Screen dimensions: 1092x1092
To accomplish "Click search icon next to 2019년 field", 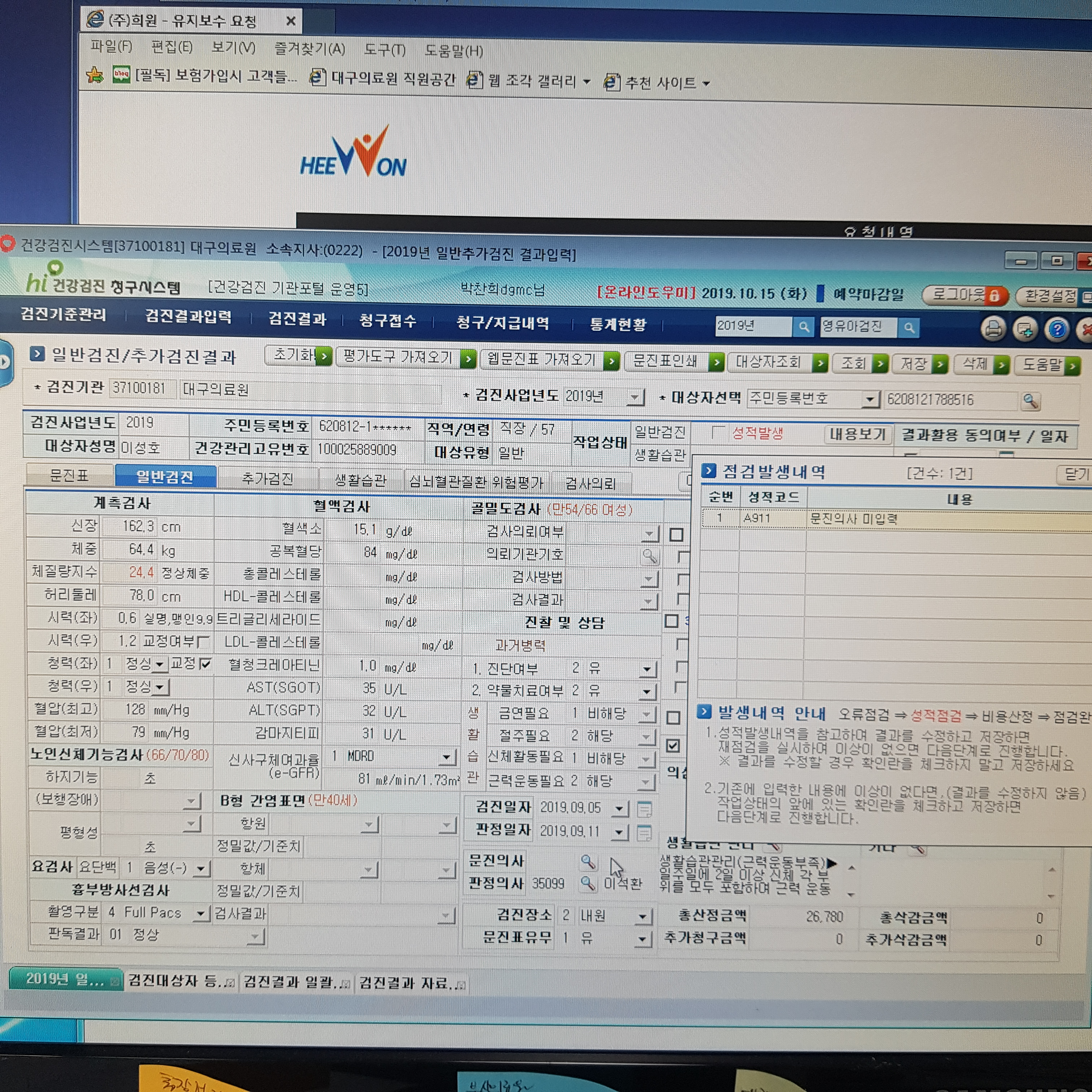I will (x=803, y=327).
